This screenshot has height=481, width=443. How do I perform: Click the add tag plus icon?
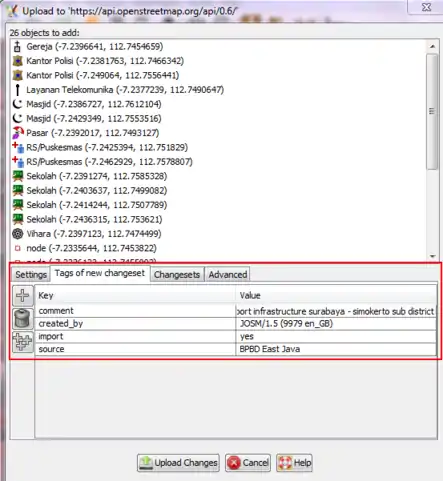(x=23, y=295)
